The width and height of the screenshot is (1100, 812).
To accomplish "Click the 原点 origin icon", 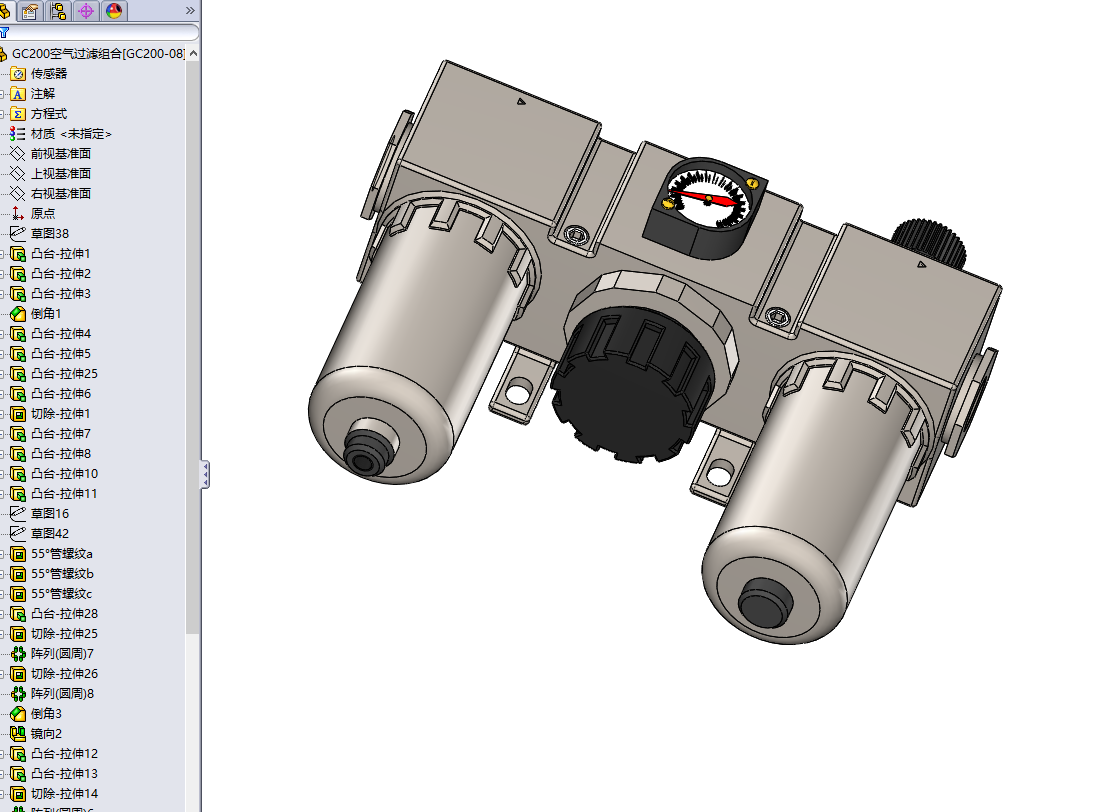I will tap(18, 213).
